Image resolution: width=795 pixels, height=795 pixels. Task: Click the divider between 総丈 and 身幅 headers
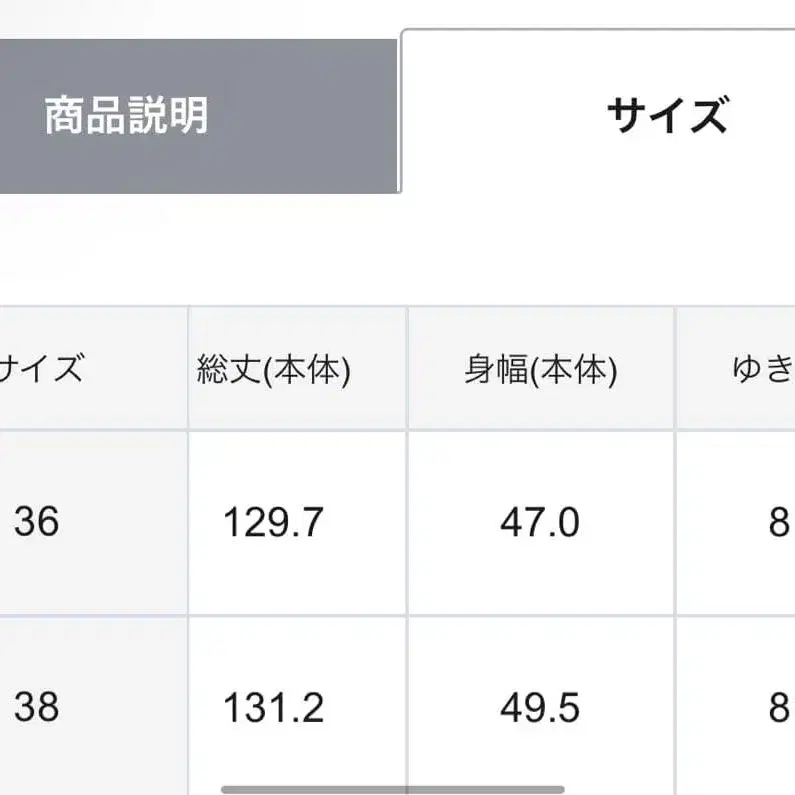coord(407,370)
